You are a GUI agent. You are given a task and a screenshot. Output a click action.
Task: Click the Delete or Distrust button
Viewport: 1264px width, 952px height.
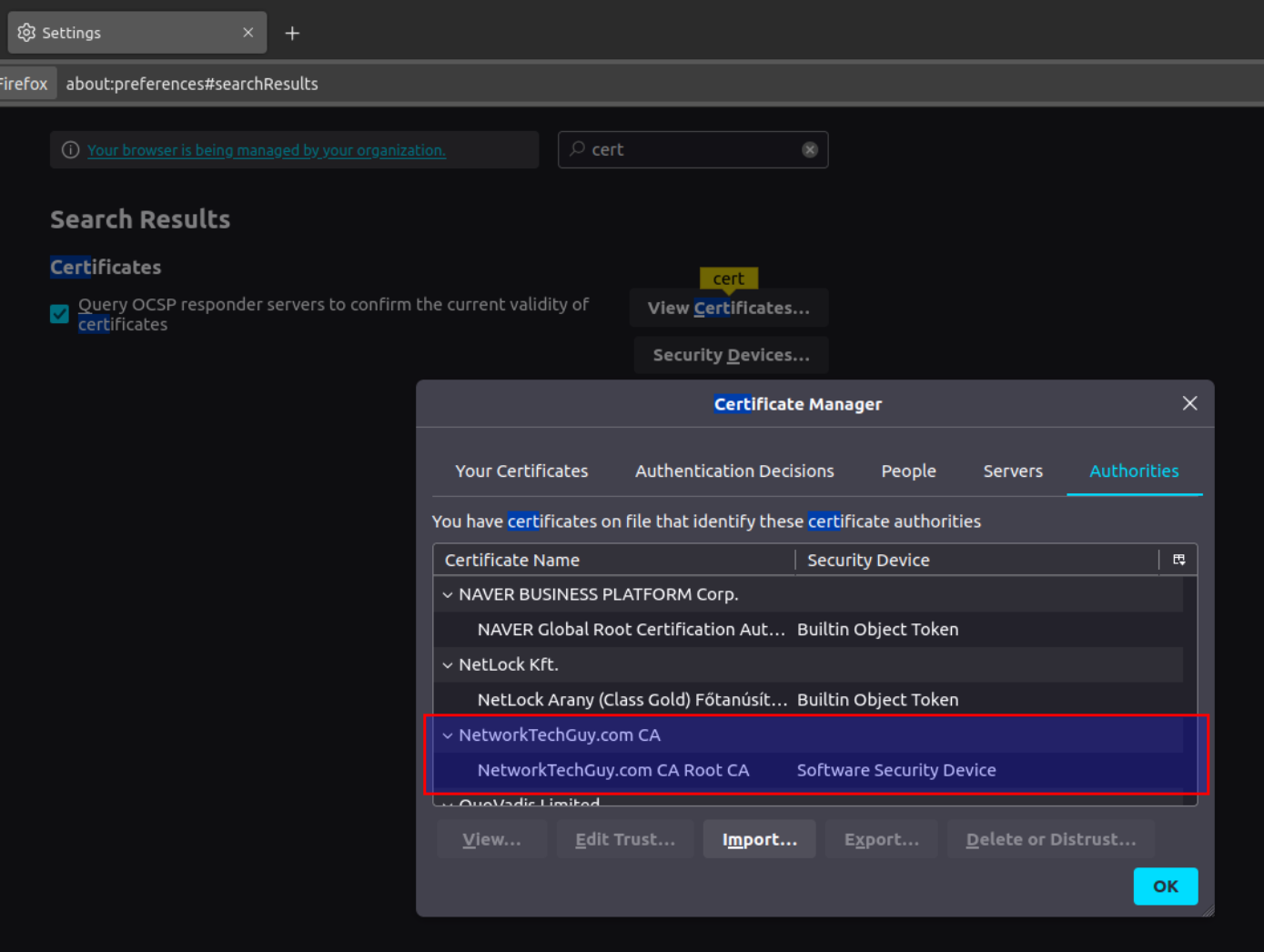click(x=1051, y=839)
